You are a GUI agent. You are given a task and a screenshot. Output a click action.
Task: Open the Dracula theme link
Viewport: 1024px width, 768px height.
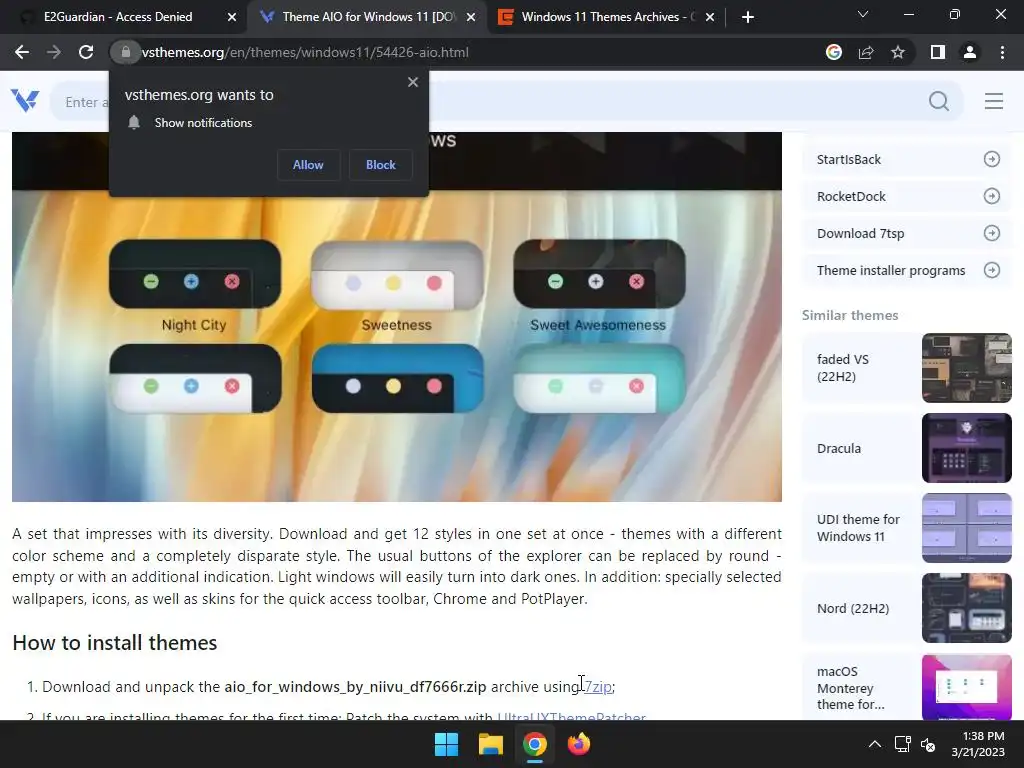click(839, 448)
